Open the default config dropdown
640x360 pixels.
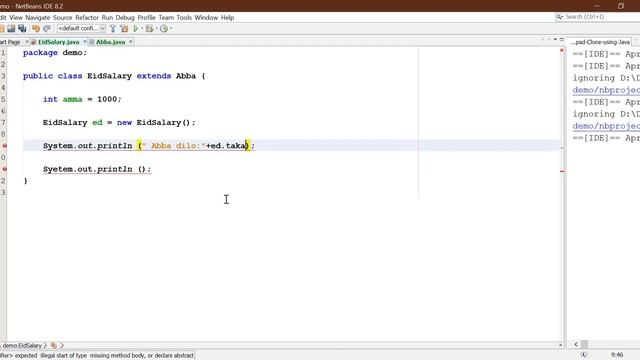click(82, 29)
